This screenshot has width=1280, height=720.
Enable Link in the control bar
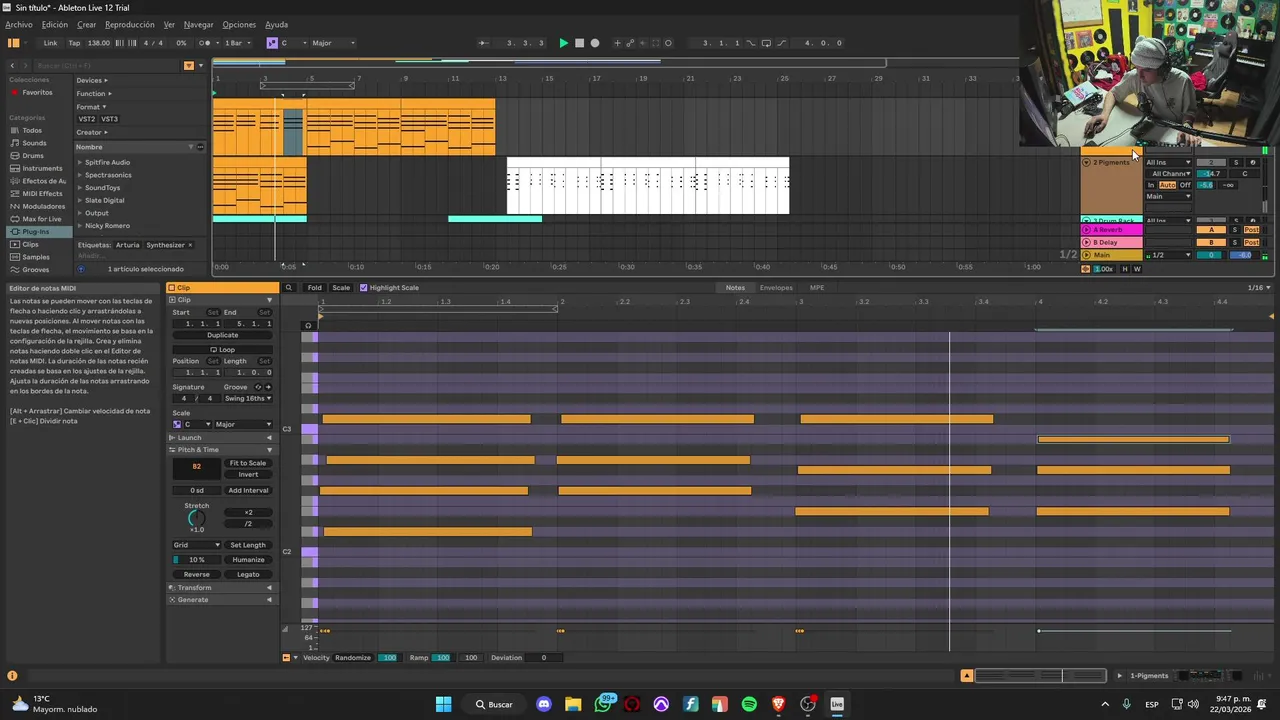tap(50, 43)
